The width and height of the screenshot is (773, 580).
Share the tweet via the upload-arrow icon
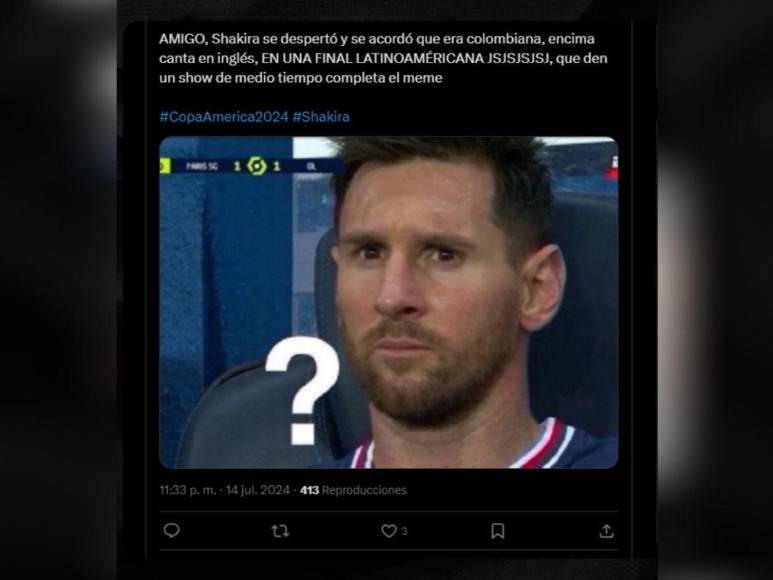tap(606, 531)
